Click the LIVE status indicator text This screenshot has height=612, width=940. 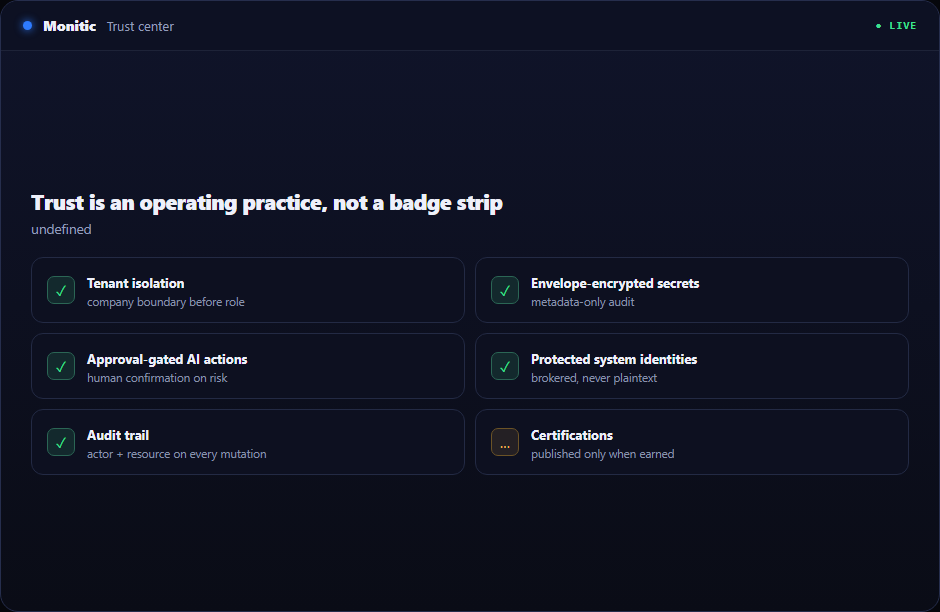[902, 26]
